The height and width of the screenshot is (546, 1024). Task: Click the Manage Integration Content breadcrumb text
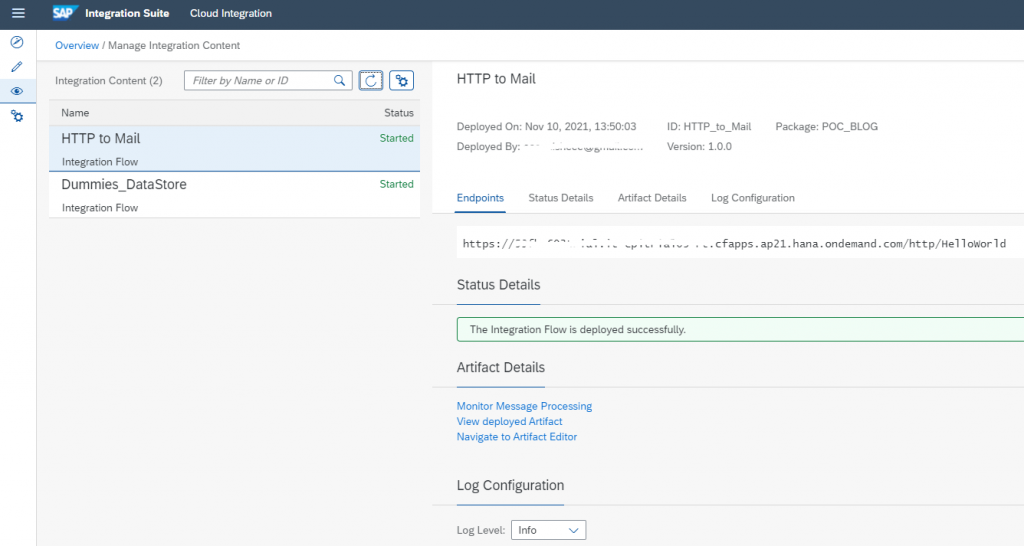[174, 45]
